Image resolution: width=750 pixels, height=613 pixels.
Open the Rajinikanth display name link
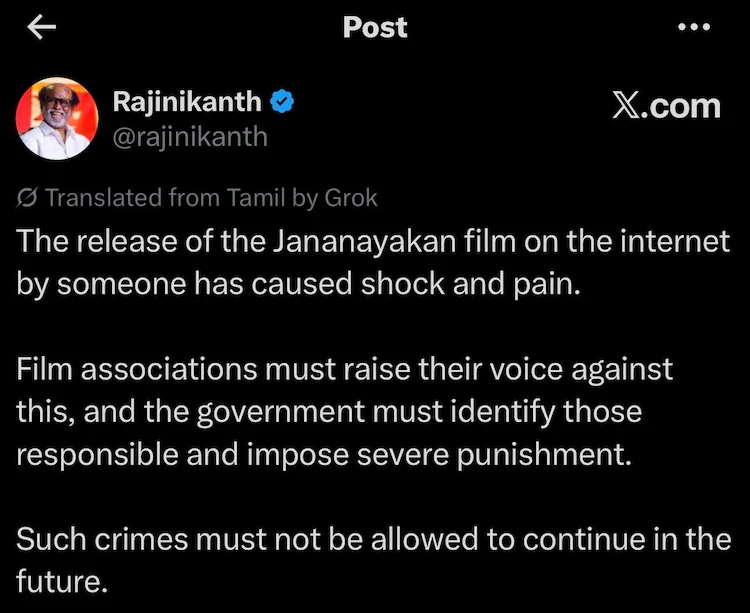[x=187, y=102]
